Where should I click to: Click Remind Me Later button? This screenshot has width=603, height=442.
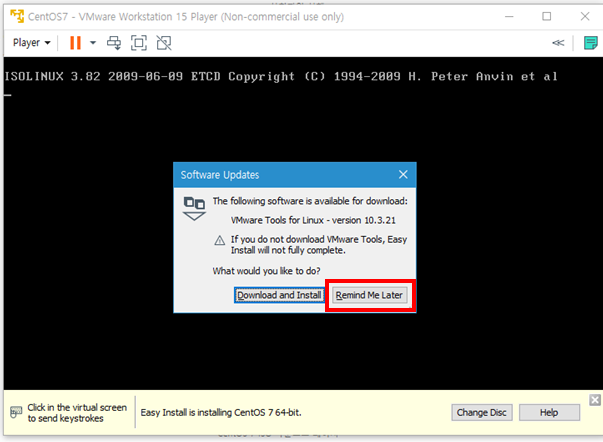[x=369, y=295]
